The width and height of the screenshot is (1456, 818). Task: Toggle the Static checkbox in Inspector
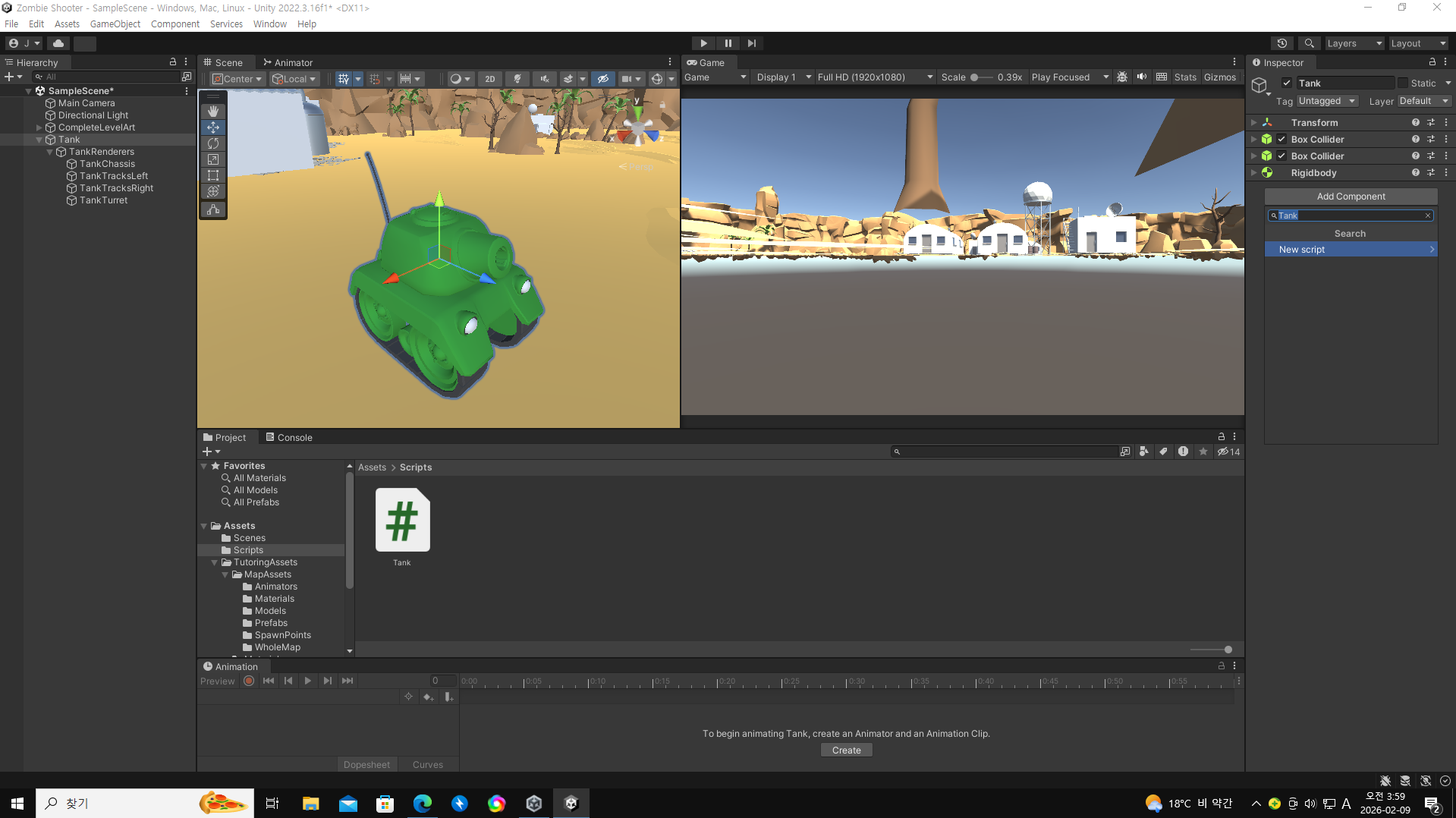click(x=1403, y=83)
